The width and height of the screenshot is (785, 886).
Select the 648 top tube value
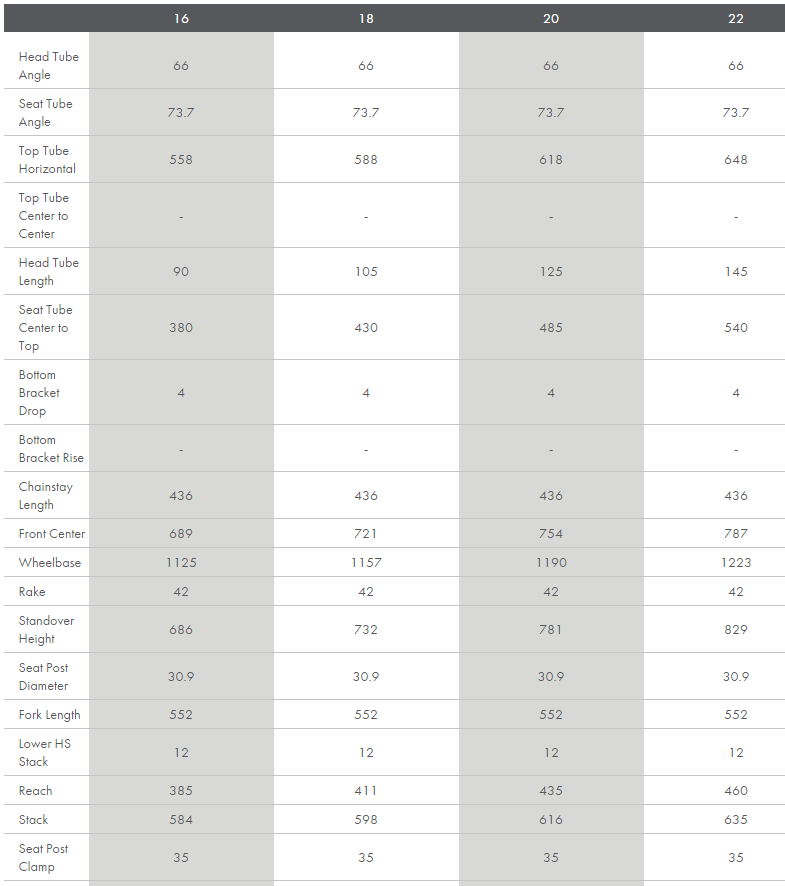[736, 160]
